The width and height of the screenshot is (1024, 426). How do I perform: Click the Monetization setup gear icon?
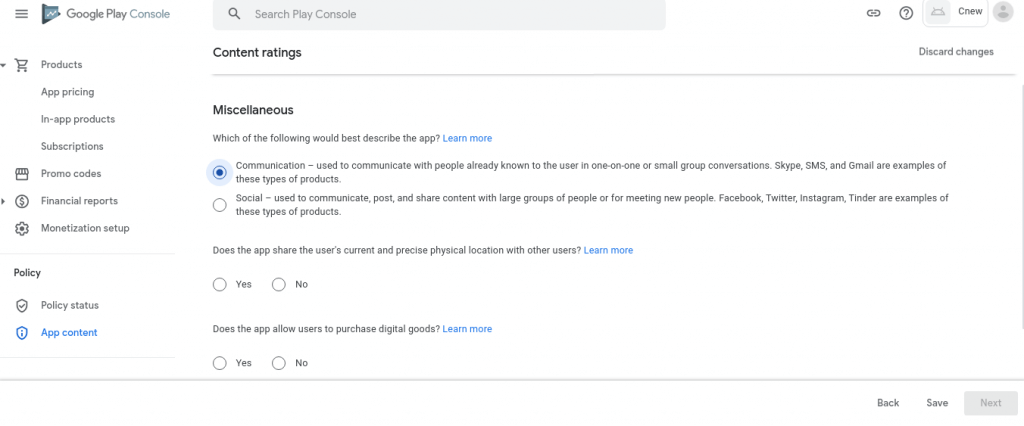point(21,228)
